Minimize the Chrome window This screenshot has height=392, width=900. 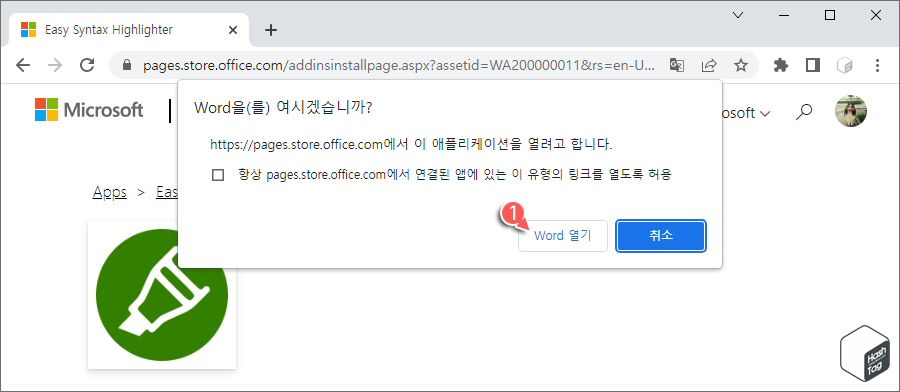point(785,15)
